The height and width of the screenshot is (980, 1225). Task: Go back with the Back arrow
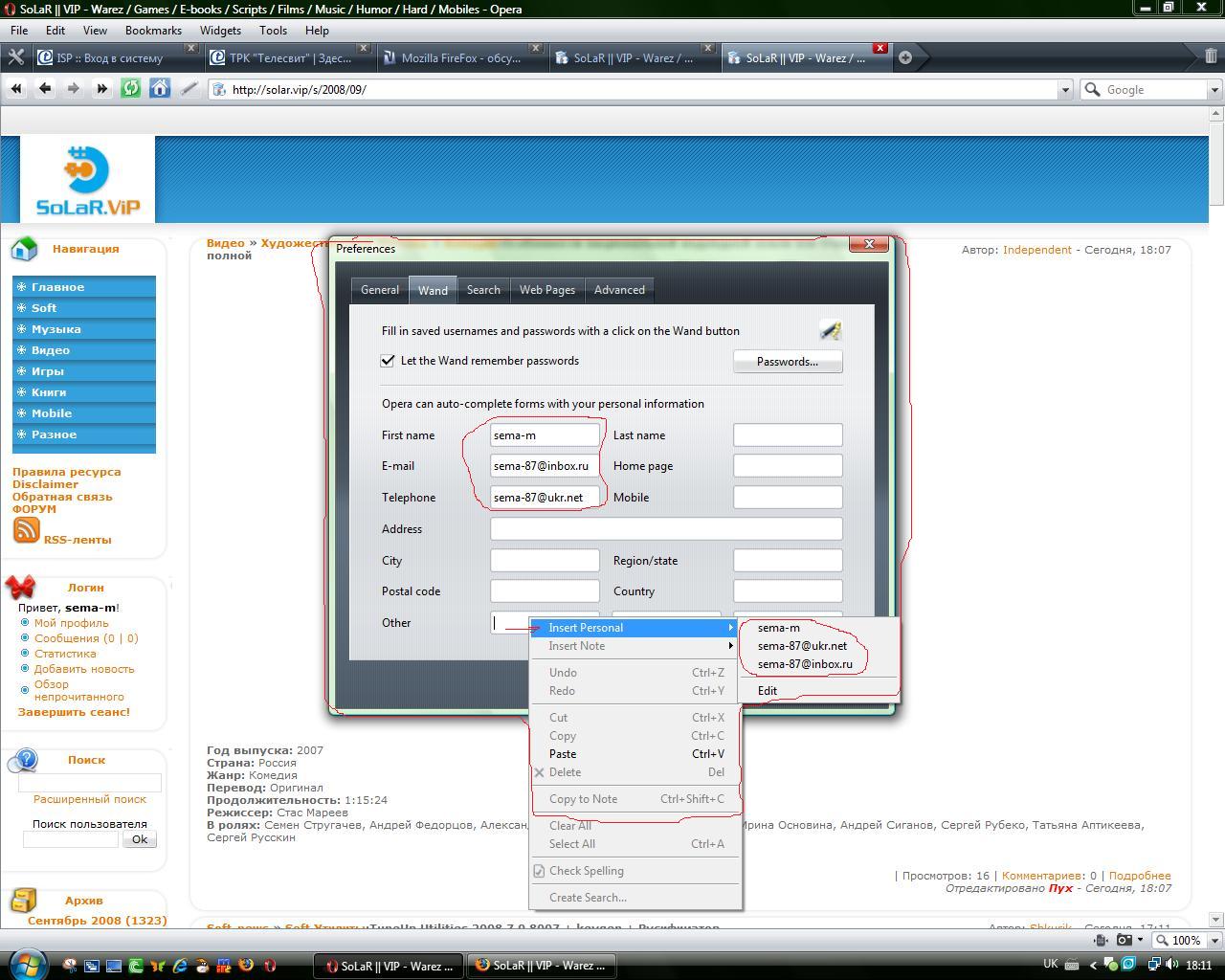tap(45, 89)
